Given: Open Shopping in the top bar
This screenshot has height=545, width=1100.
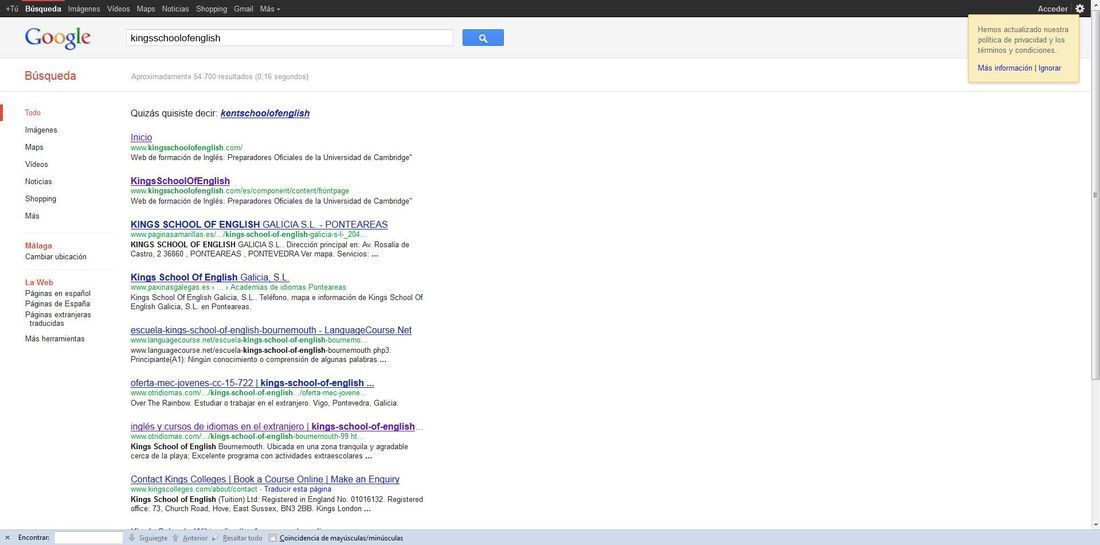Looking at the screenshot, I should click(211, 9).
